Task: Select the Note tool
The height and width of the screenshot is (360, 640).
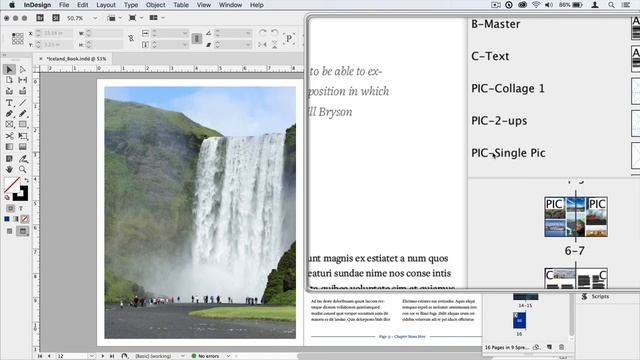Action: click(x=9, y=158)
